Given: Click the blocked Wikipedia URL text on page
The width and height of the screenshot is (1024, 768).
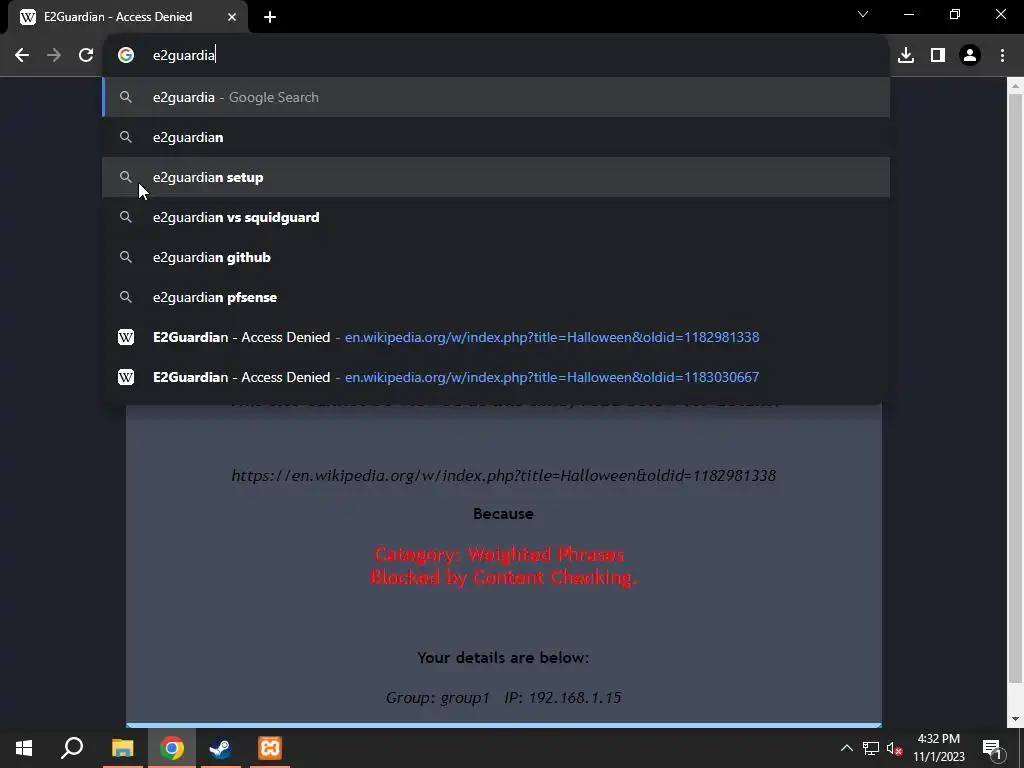Looking at the screenshot, I should (504, 475).
